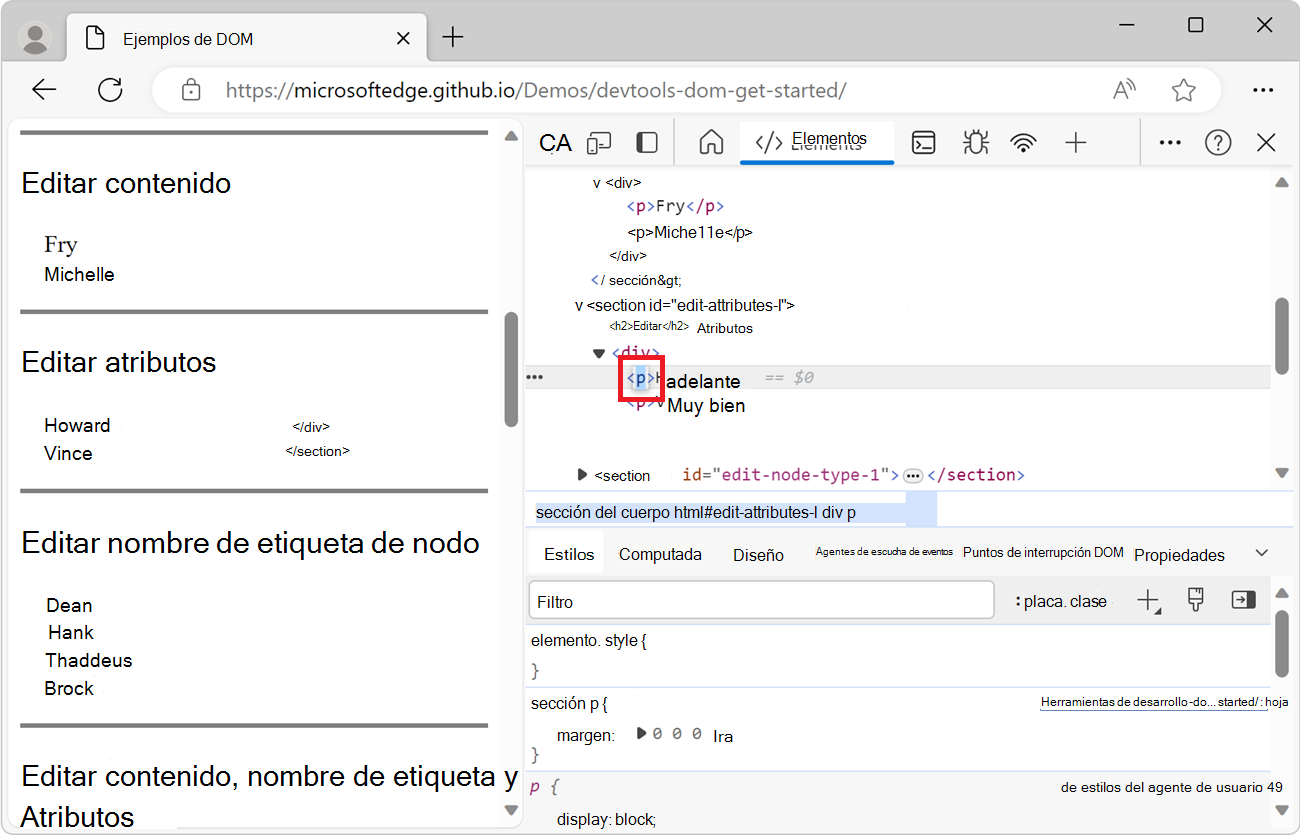Add a new style rule with plus

pos(1147,601)
